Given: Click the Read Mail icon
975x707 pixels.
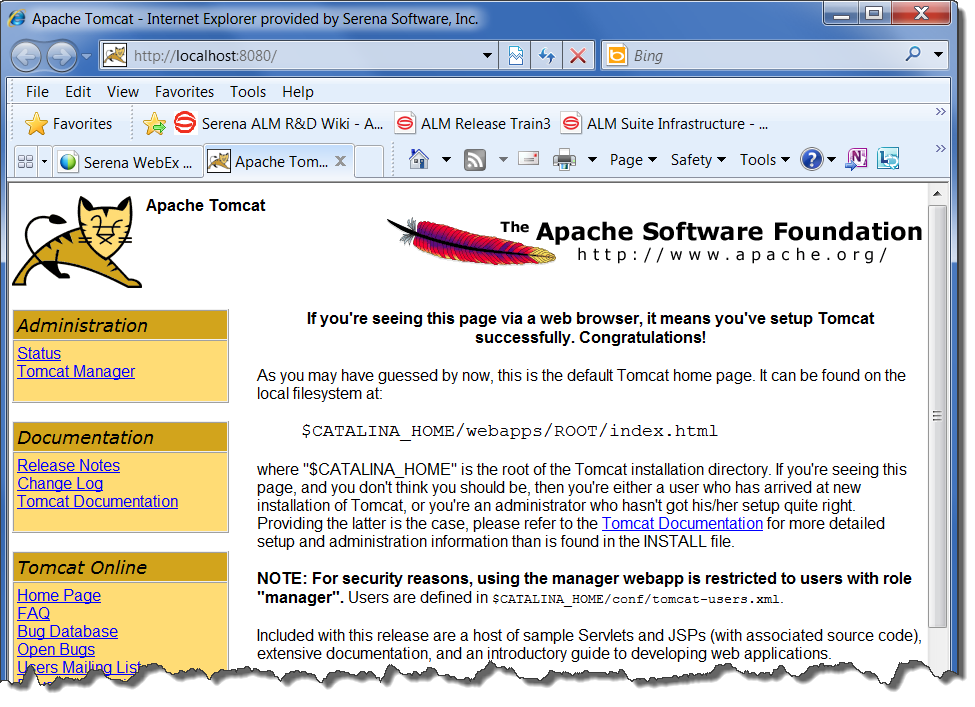Looking at the screenshot, I should [x=529, y=159].
